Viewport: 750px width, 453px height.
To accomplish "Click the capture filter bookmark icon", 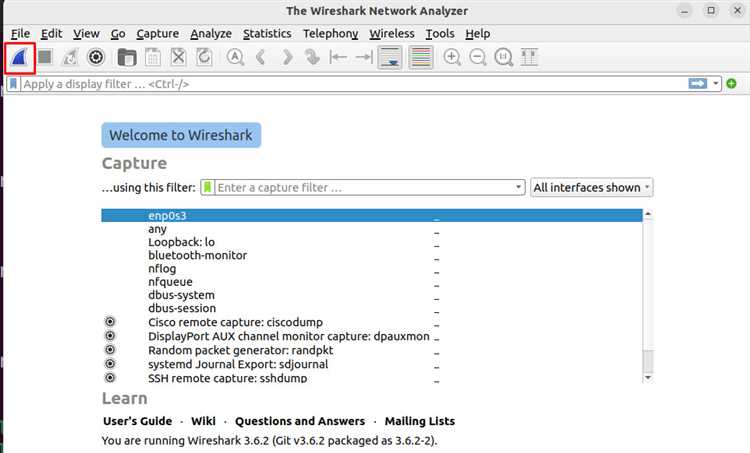I will pyautogui.click(x=208, y=188).
